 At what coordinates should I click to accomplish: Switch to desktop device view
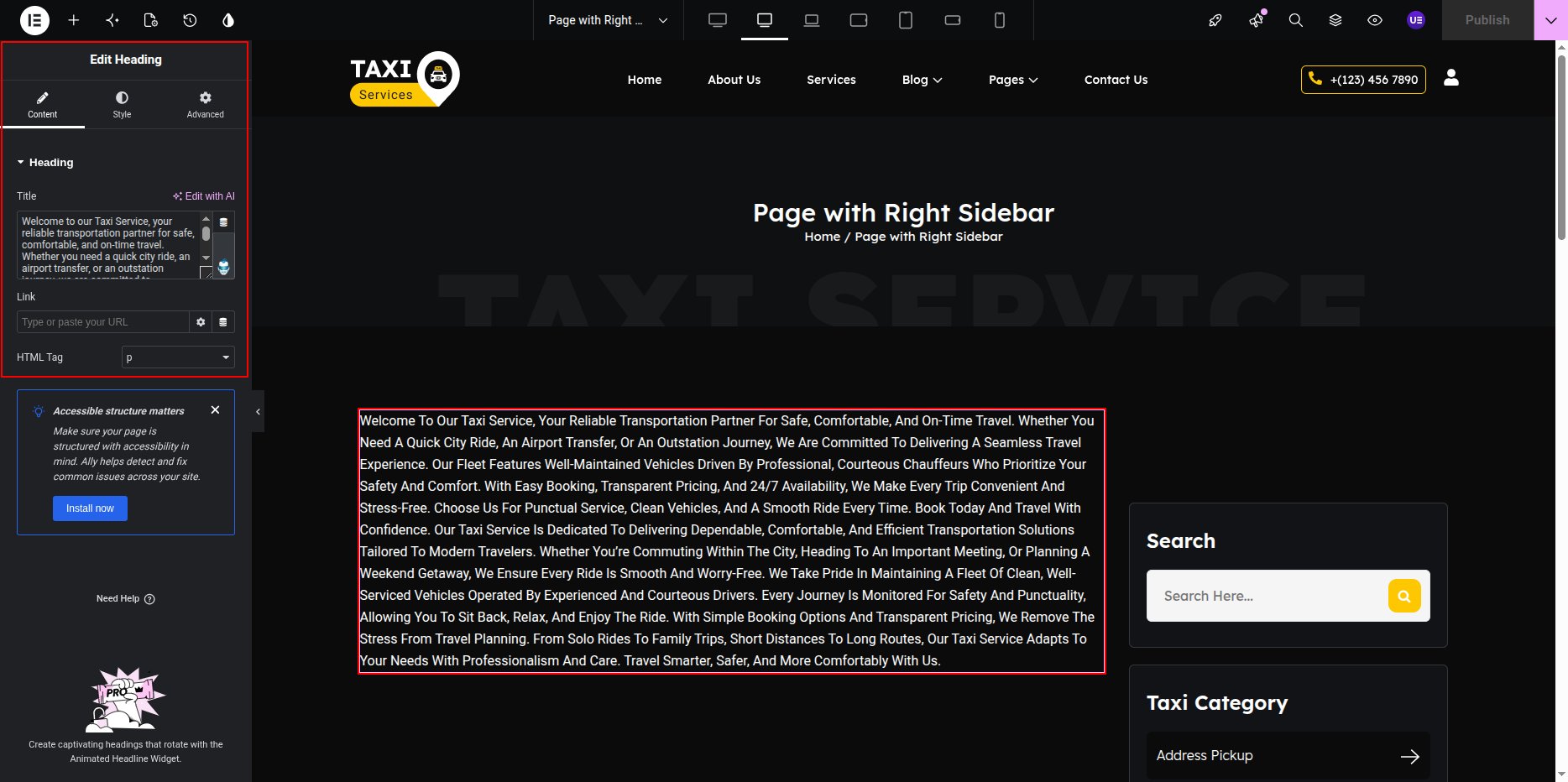[x=765, y=20]
